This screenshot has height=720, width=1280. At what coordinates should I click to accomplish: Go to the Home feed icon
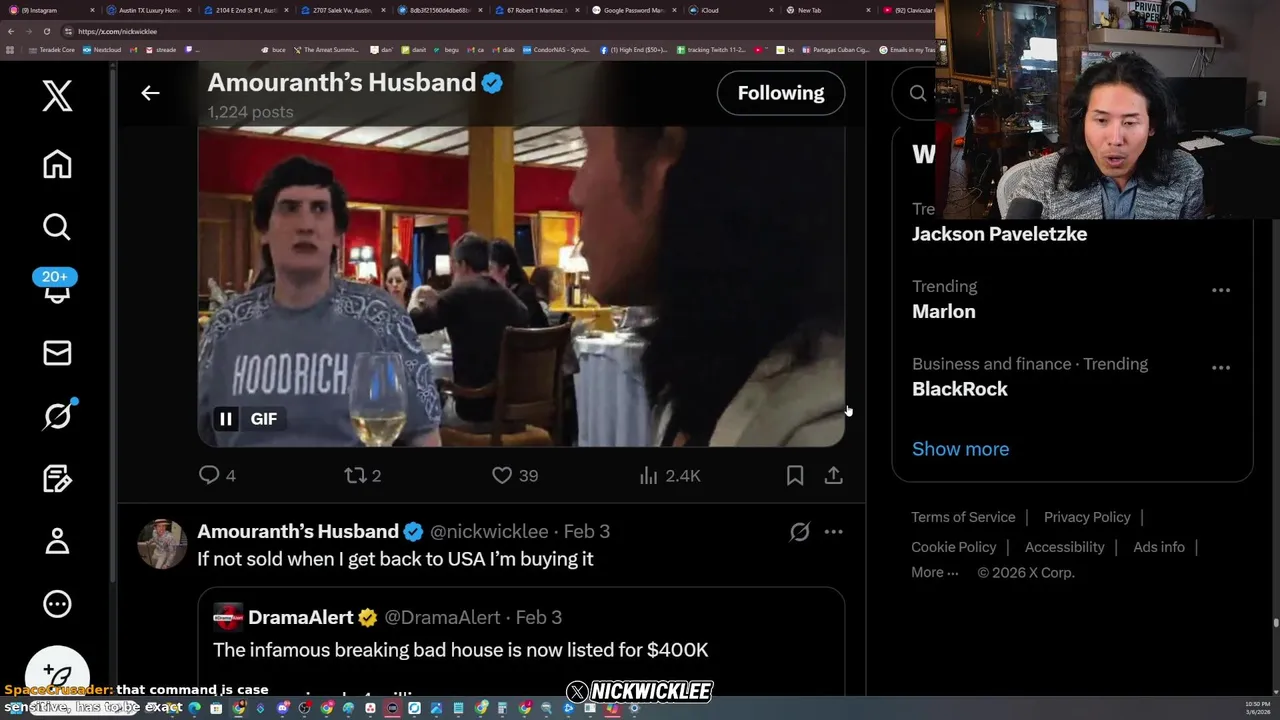[57, 164]
